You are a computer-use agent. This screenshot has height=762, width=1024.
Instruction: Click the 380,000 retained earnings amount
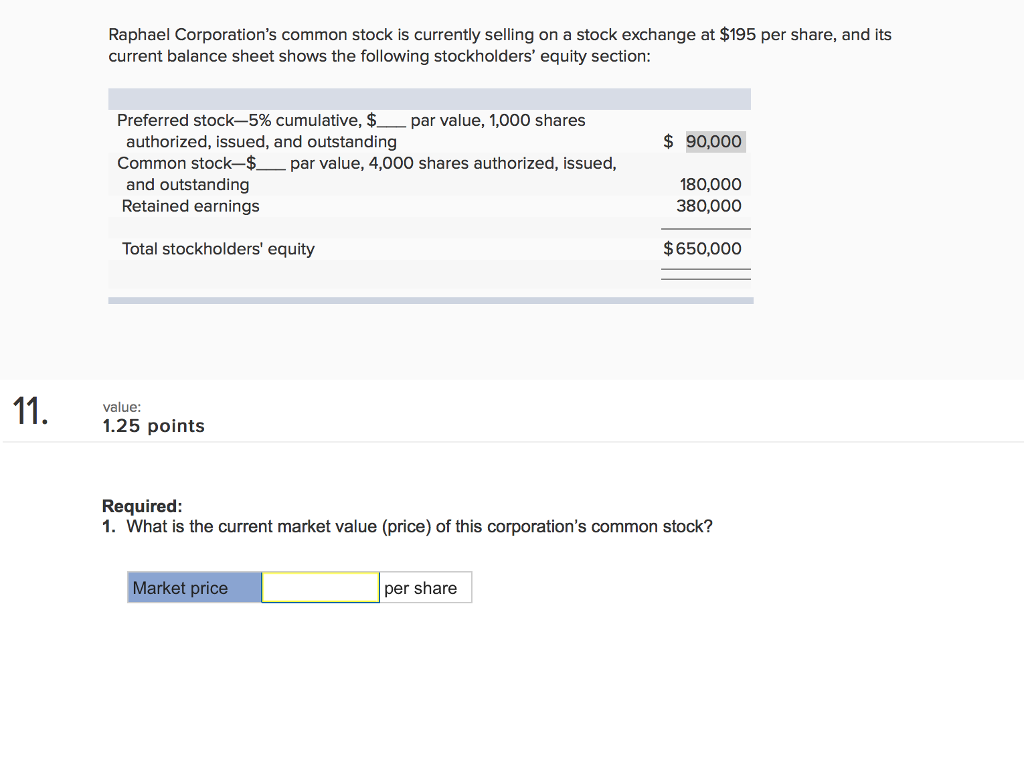tap(709, 206)
